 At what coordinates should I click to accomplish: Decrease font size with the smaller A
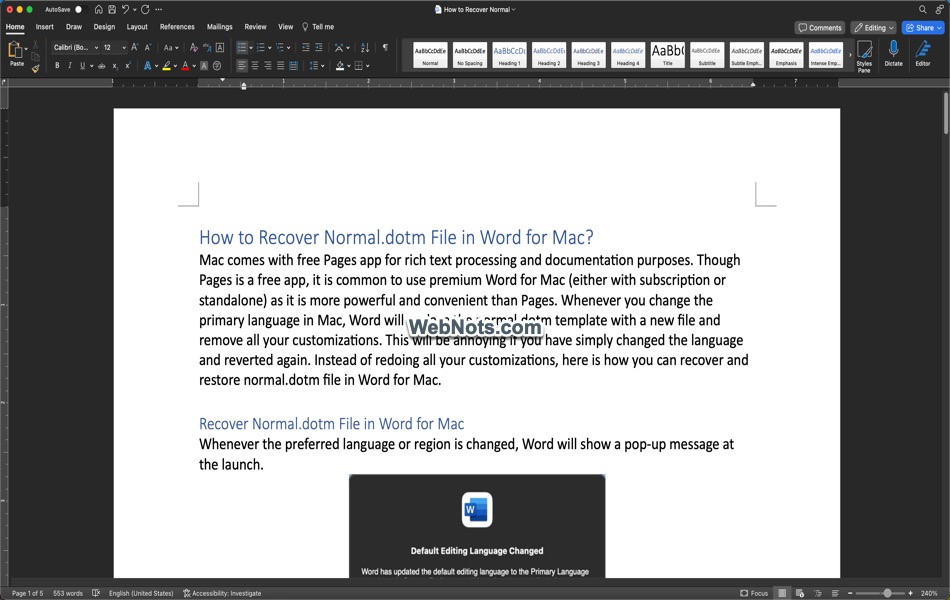[x=148, y=47]
